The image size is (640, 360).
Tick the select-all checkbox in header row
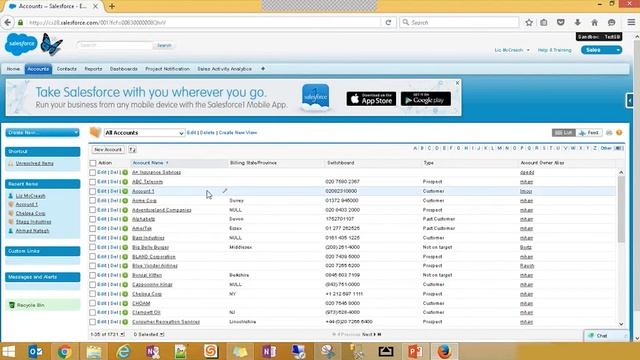pos(93,163)
